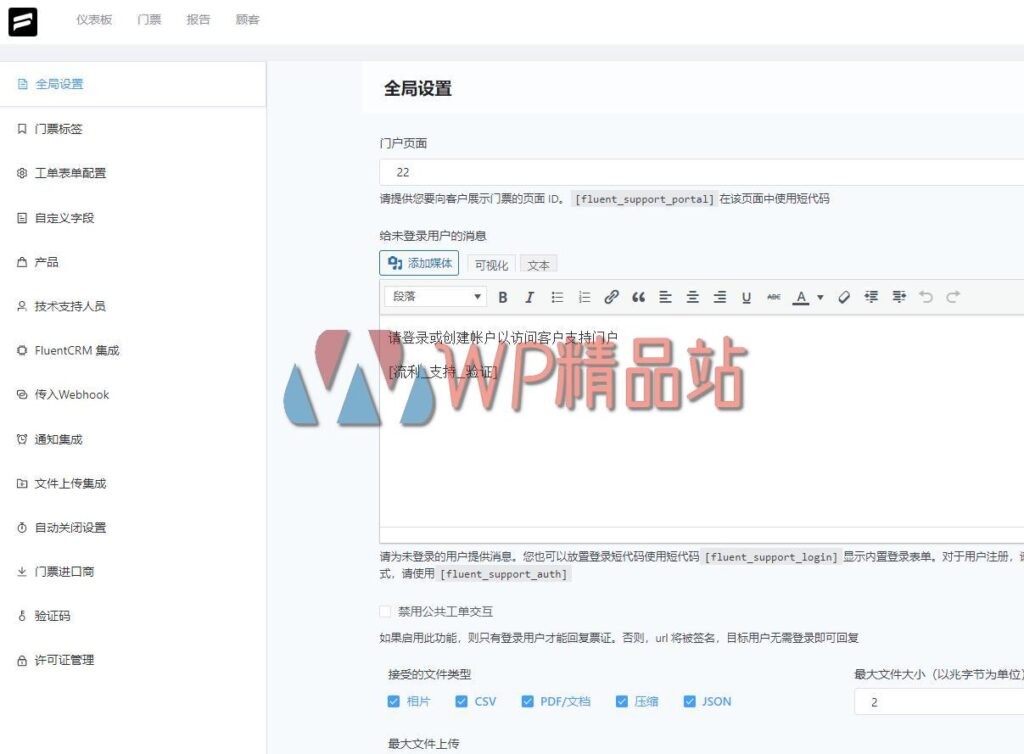This screenshot has height=754, width=1024.
Task: Insert an unordered bullet list
Action: click(556, 297)
